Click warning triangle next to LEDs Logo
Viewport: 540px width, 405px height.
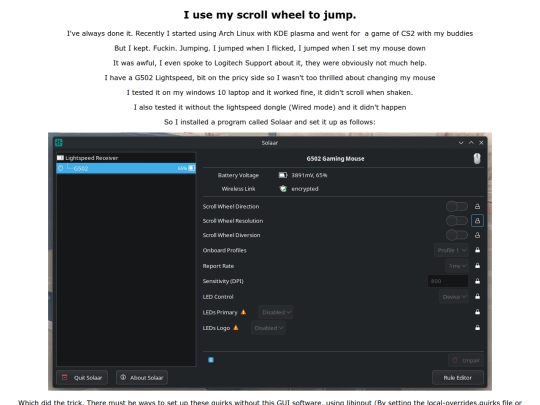pos(236,328)
